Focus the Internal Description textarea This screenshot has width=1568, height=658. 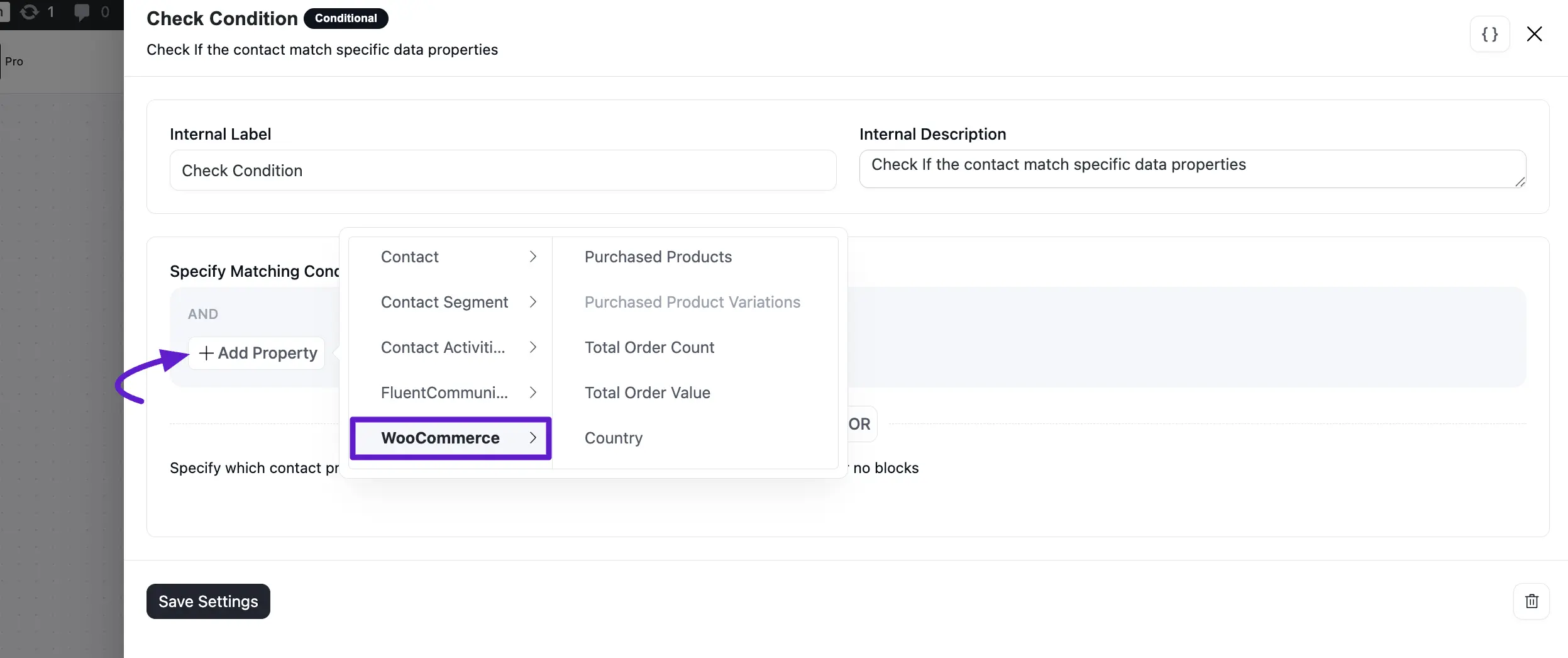pyautogui.click(x=1193, y=169)
